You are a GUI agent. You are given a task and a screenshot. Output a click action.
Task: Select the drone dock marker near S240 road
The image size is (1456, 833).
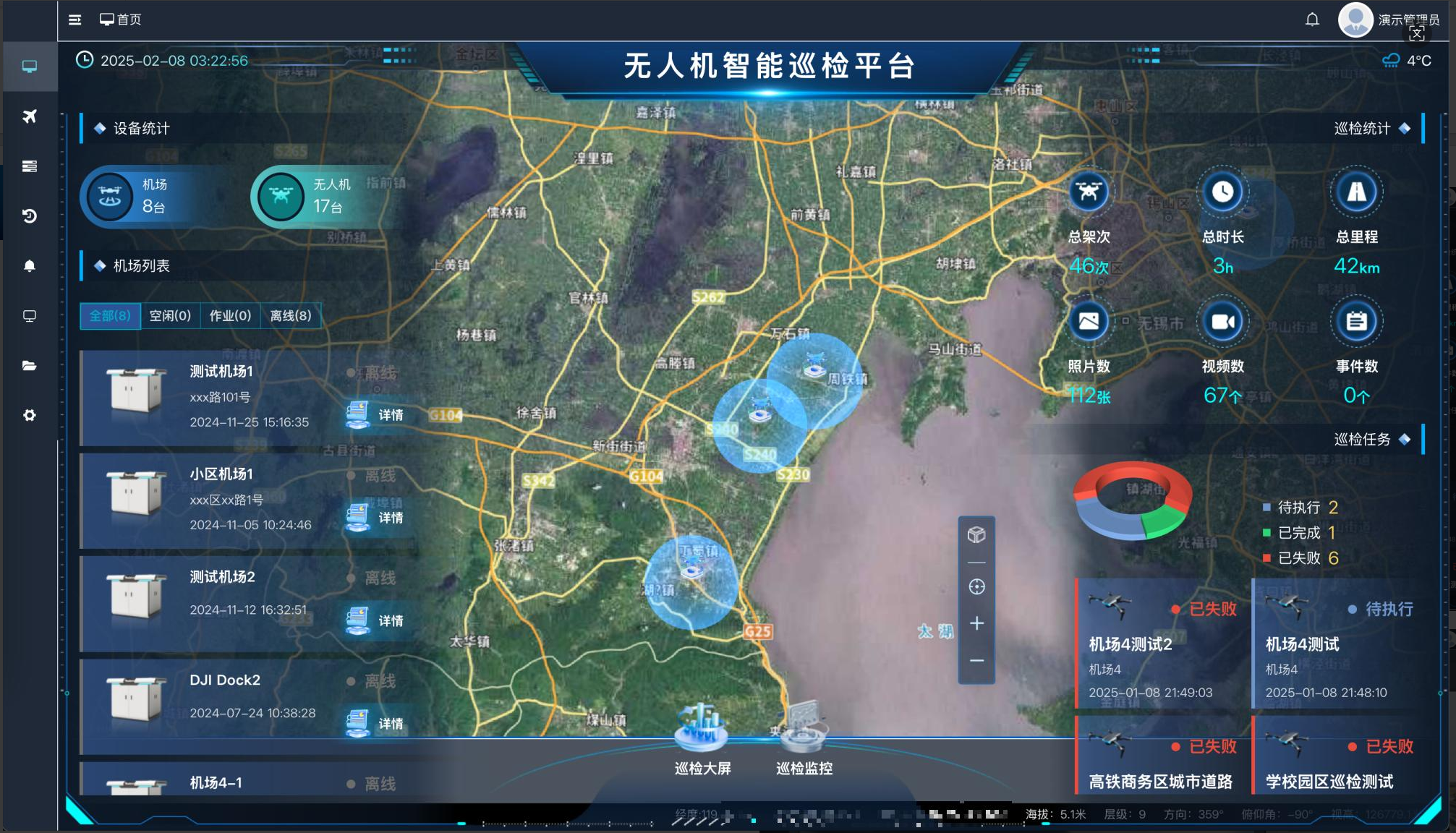[759, 411]
